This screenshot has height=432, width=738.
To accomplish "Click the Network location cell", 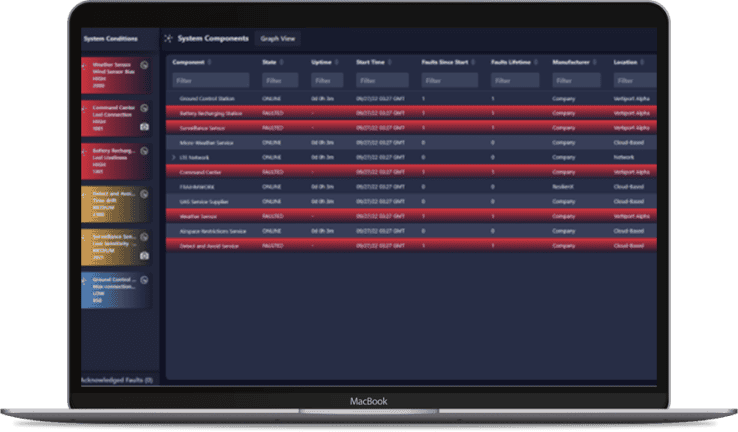I will coord(624,157).
